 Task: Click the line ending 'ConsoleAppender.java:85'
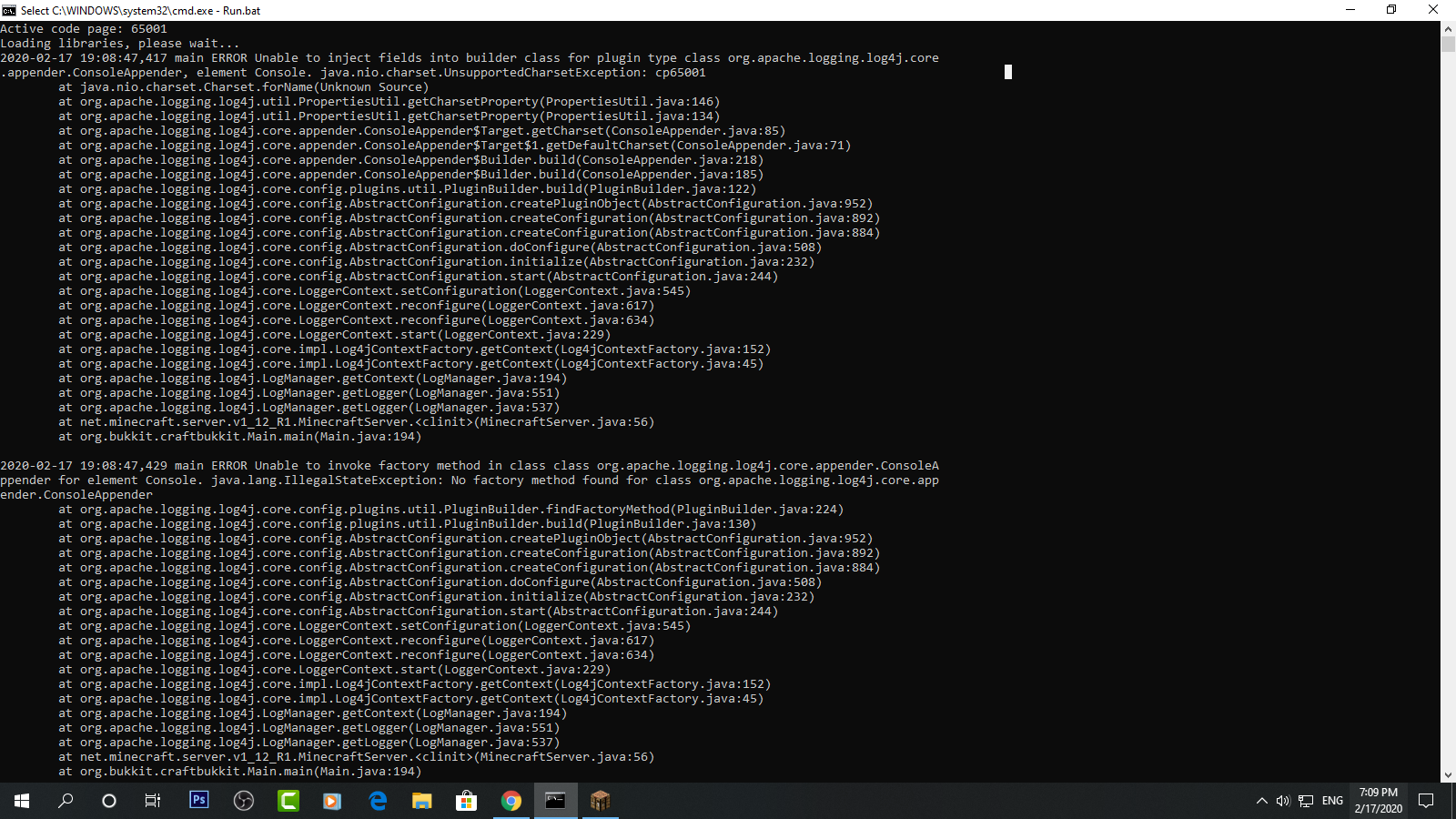click(422, 131)
